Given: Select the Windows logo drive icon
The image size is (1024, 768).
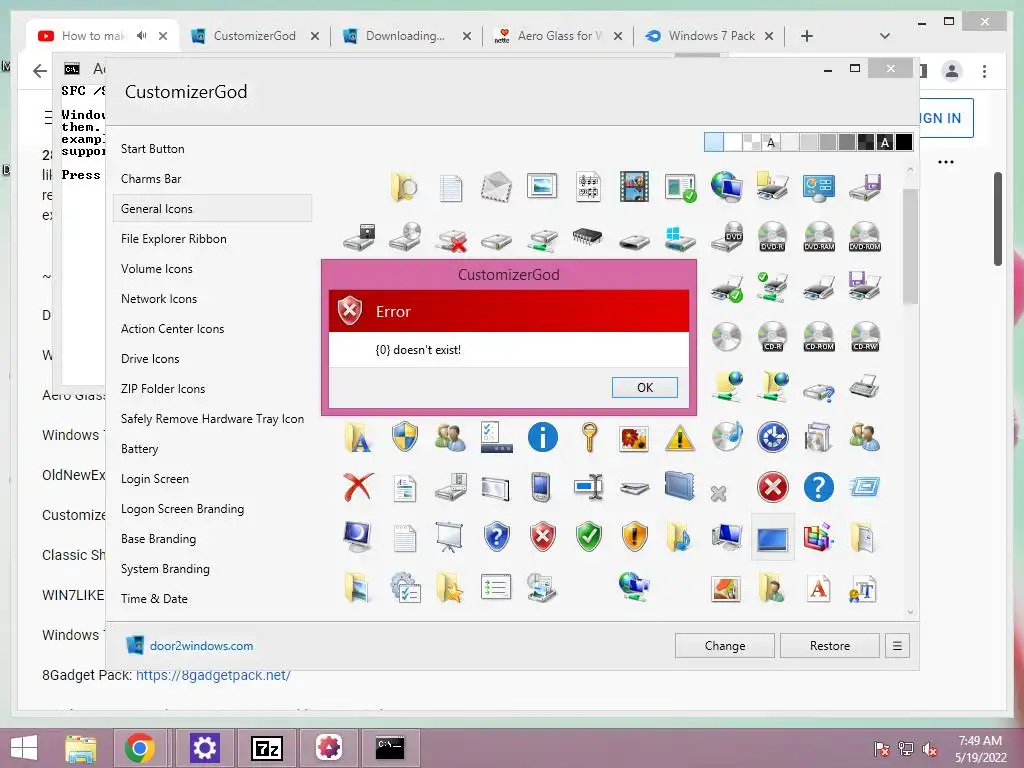Looking at the screenshot, I should pos(680,238).
